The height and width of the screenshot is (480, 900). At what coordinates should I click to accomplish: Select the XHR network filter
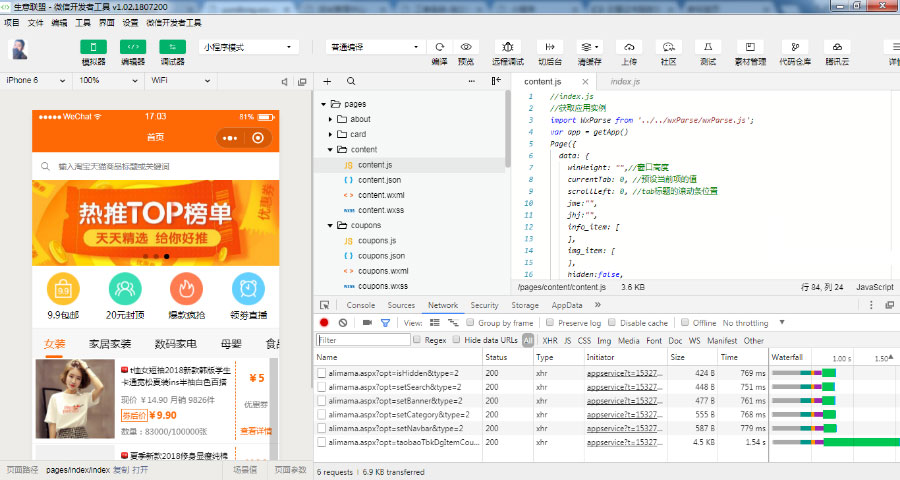pyautogui.click(x=550, y=340)
